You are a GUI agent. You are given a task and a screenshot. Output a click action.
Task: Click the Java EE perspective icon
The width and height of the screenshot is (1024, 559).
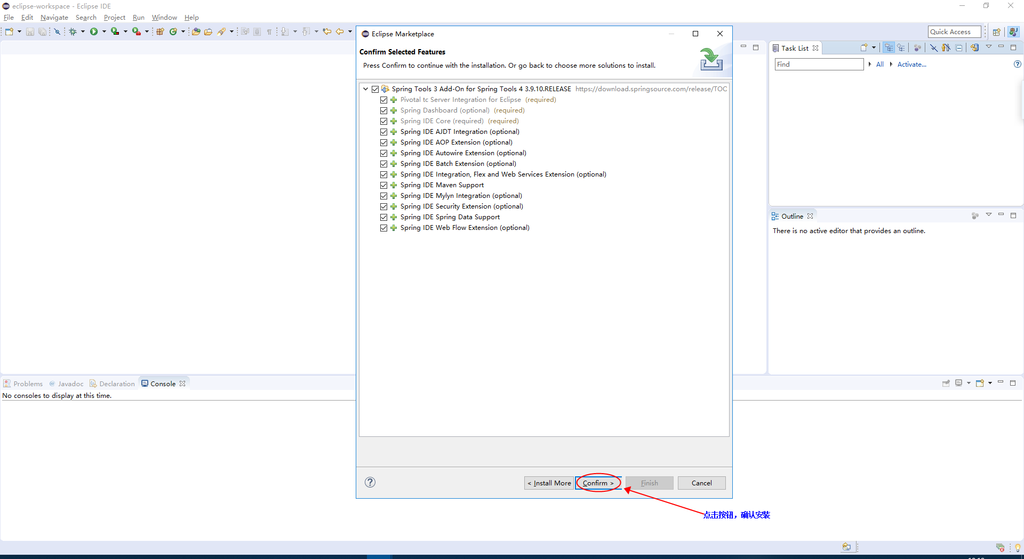tap(1013, 32)
